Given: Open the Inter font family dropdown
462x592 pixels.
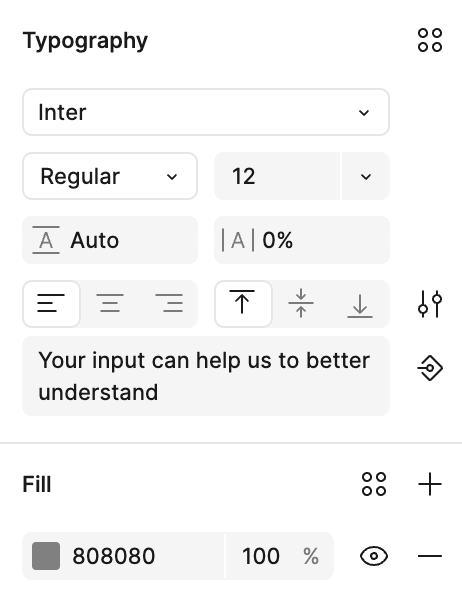Looking at the screenshot, I should pyautogui.click(x=206, y=112).
